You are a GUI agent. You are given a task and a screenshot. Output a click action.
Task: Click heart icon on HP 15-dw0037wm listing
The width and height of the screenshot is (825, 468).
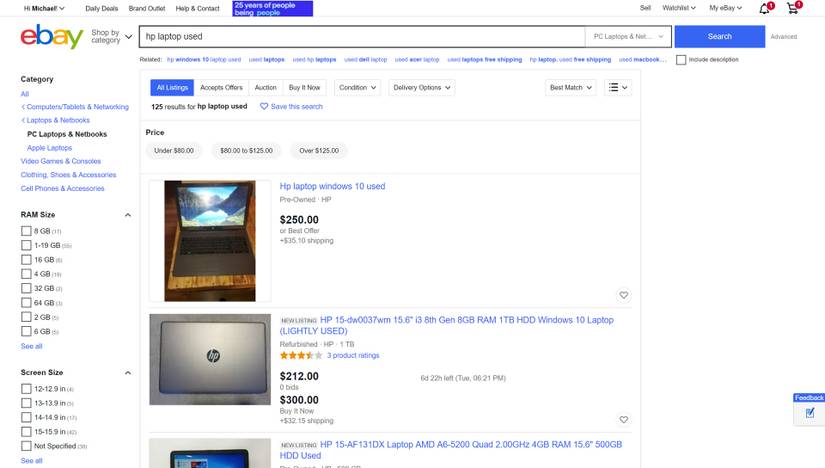pos(623,420)
